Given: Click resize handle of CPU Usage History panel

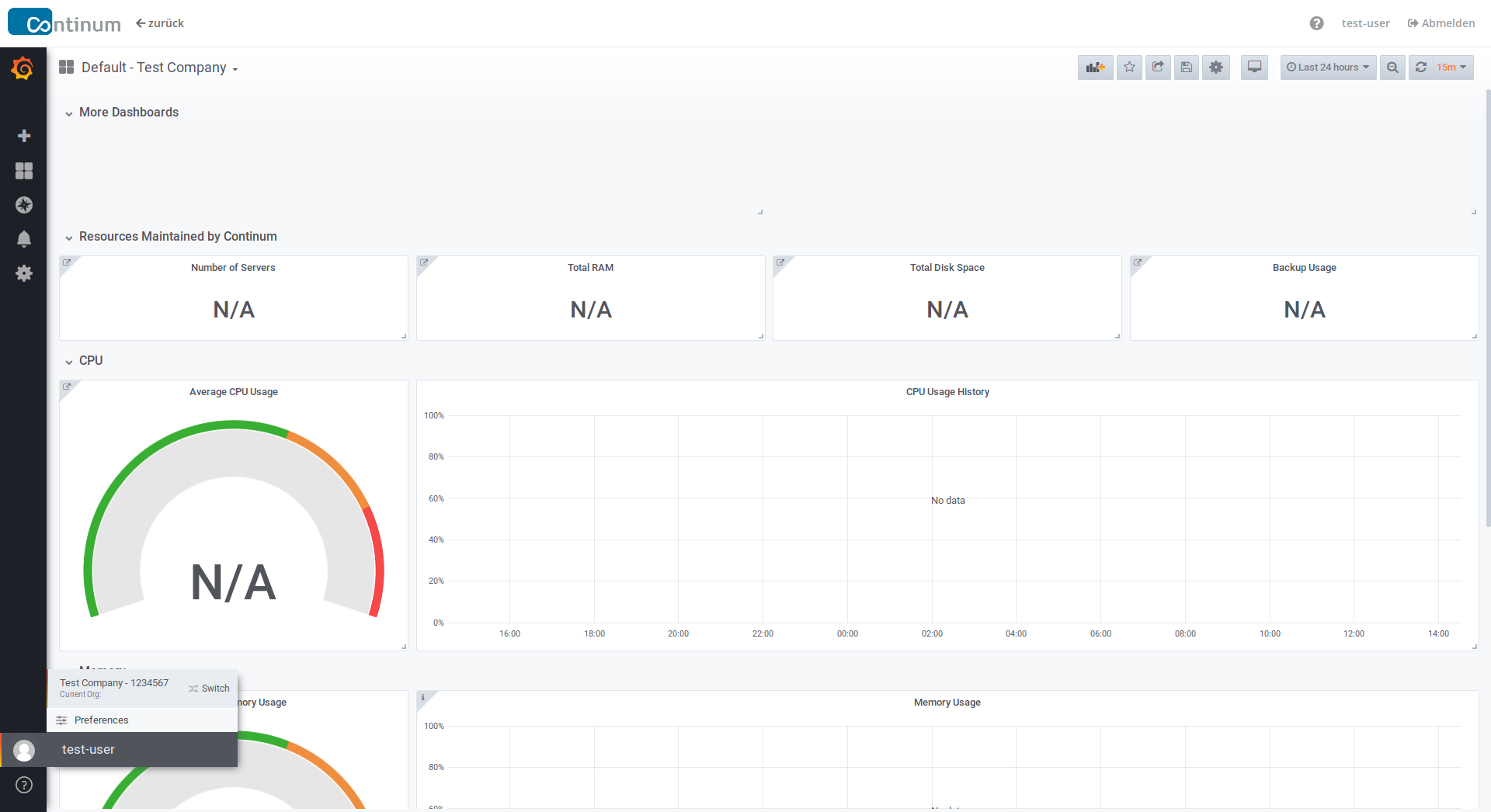Looking at the screenshot, I should (x=1474, y=646).
